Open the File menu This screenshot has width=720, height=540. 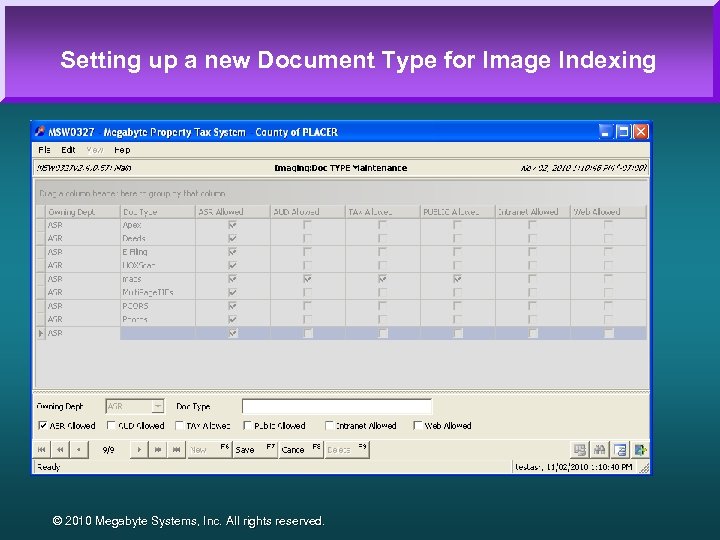coord(44,150)
